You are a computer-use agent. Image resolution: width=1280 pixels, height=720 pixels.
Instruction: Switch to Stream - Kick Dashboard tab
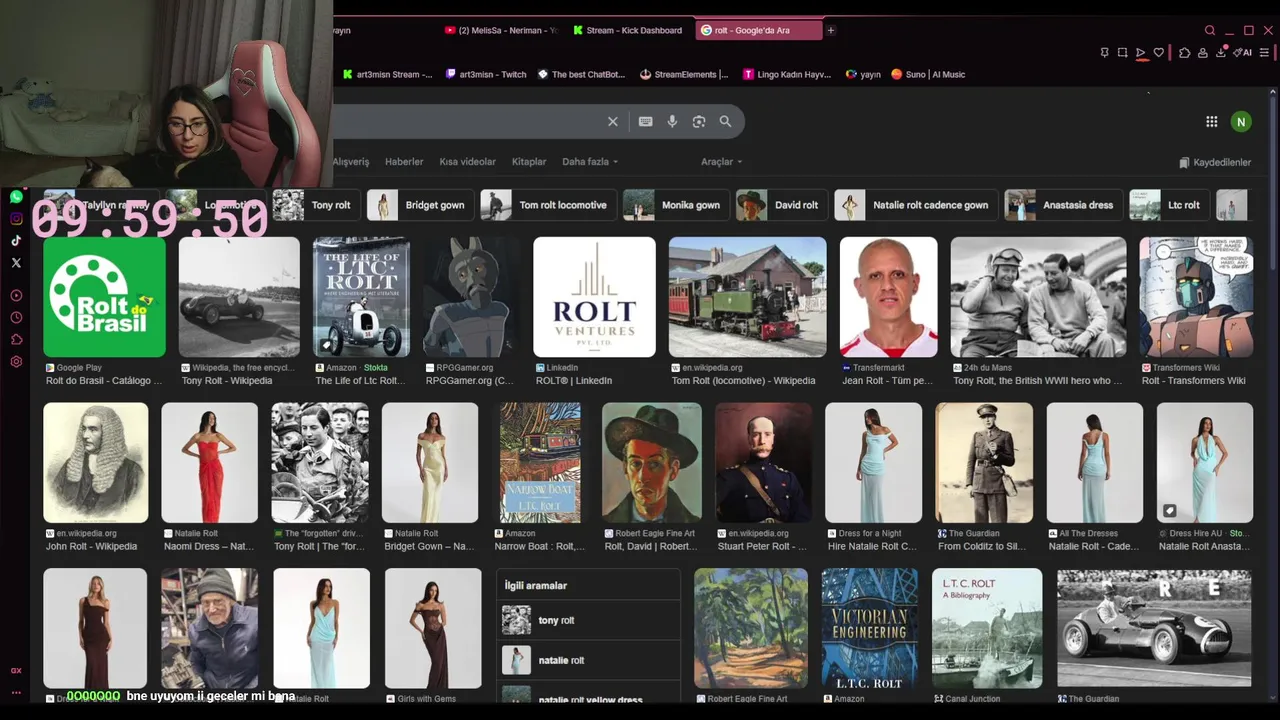(x=627, y=30)
